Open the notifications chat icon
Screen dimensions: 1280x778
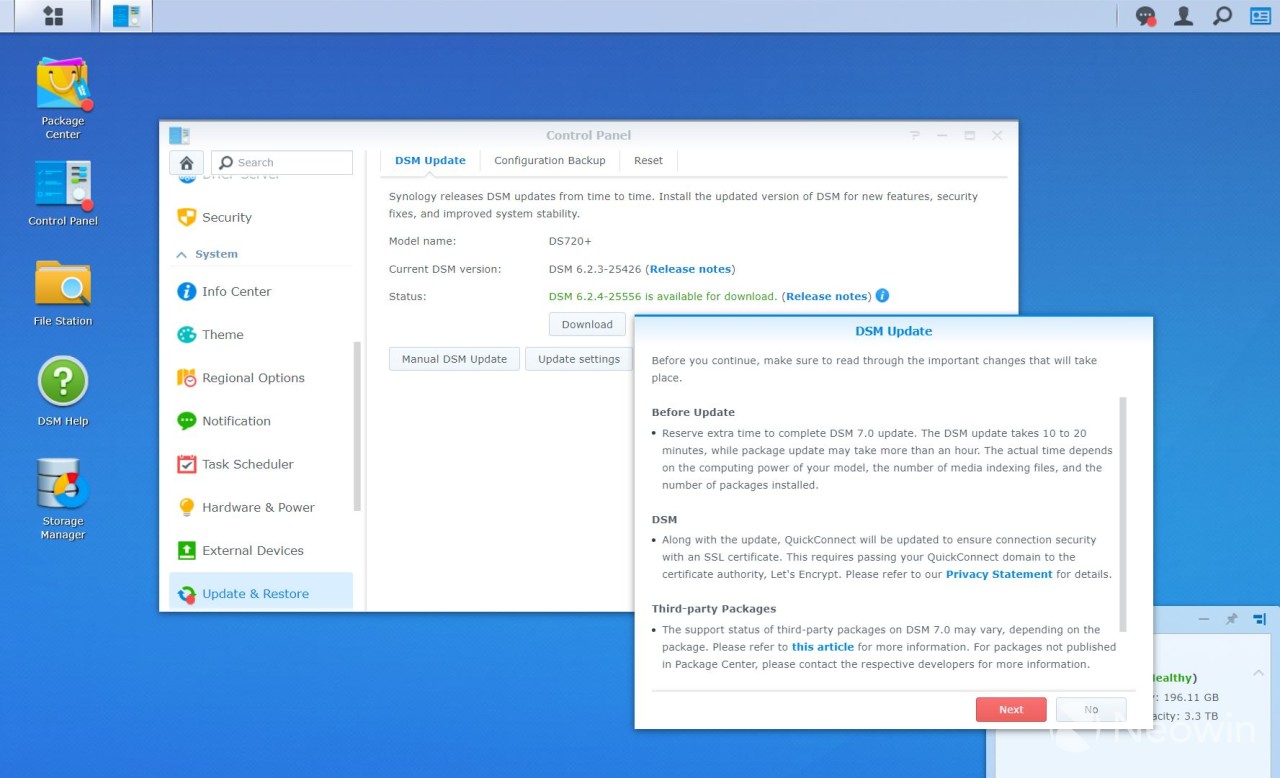pos(1146,16)
